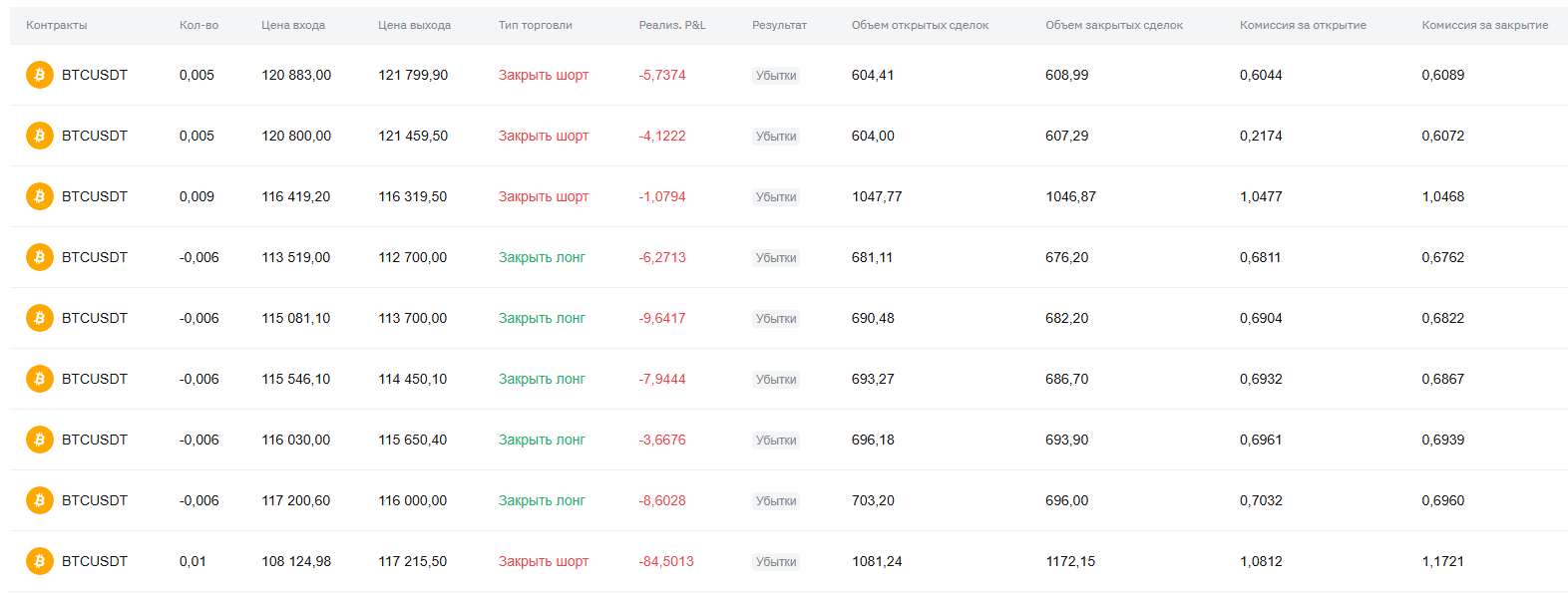The image size is (1568, 594).
Task: Click the Реализ. P&L column header
Action: (x=672, y=25)
